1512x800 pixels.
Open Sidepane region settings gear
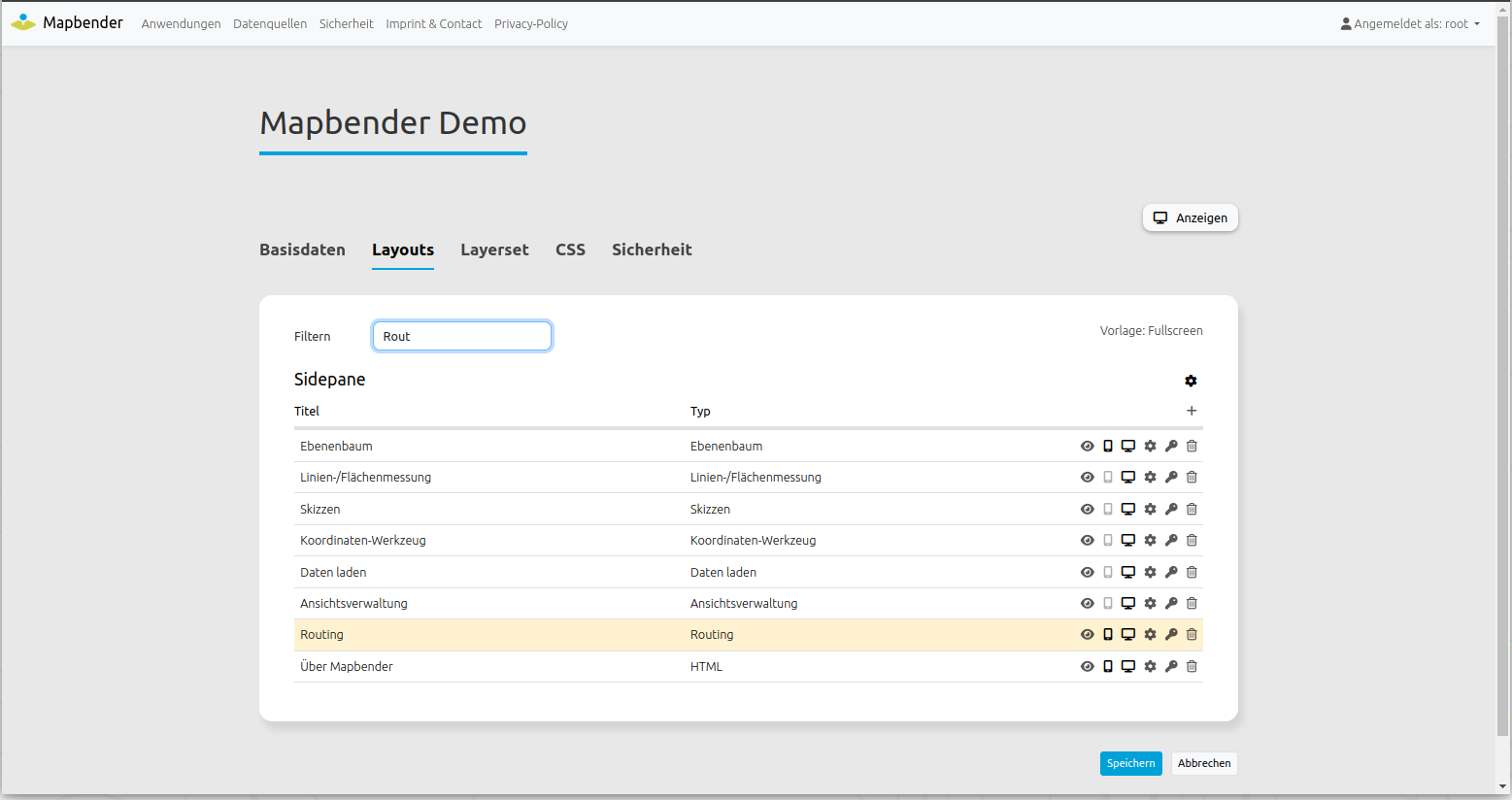tap(1191, 381)
